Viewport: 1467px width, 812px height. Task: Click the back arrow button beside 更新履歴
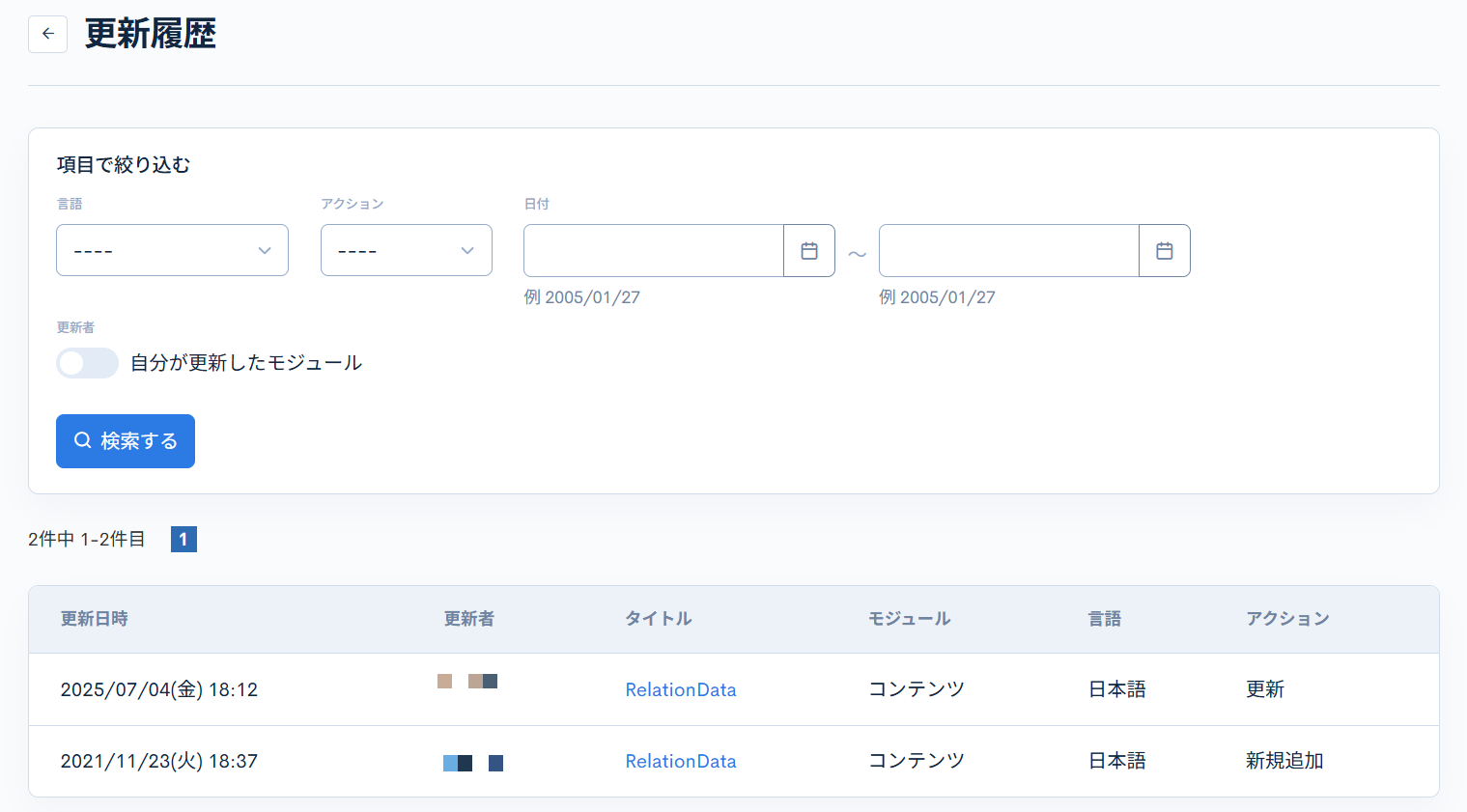pos(47,34)
